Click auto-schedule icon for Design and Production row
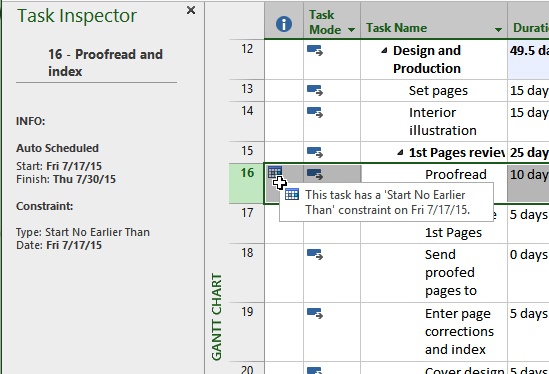Screen dimensions: 549x374 (315, 51)
